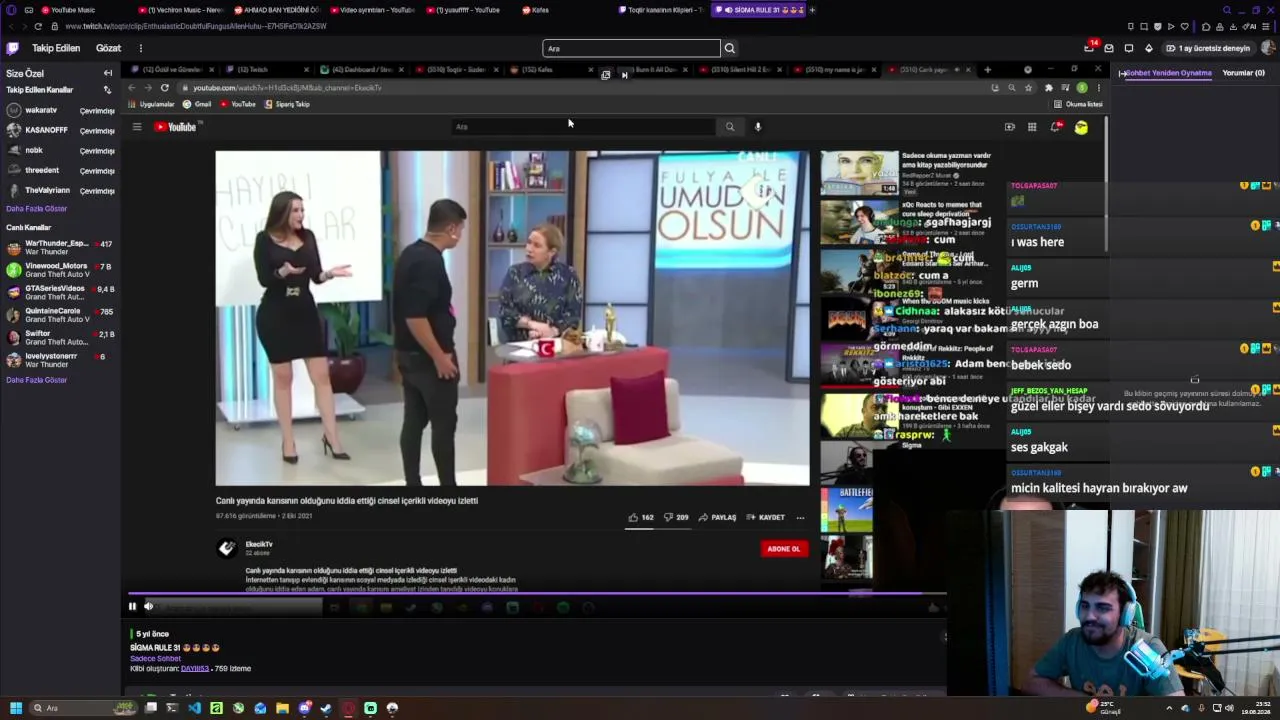Open the WarThunder_Esp live channel
This screenshot has height=720, width=1280.
point(60,247)
